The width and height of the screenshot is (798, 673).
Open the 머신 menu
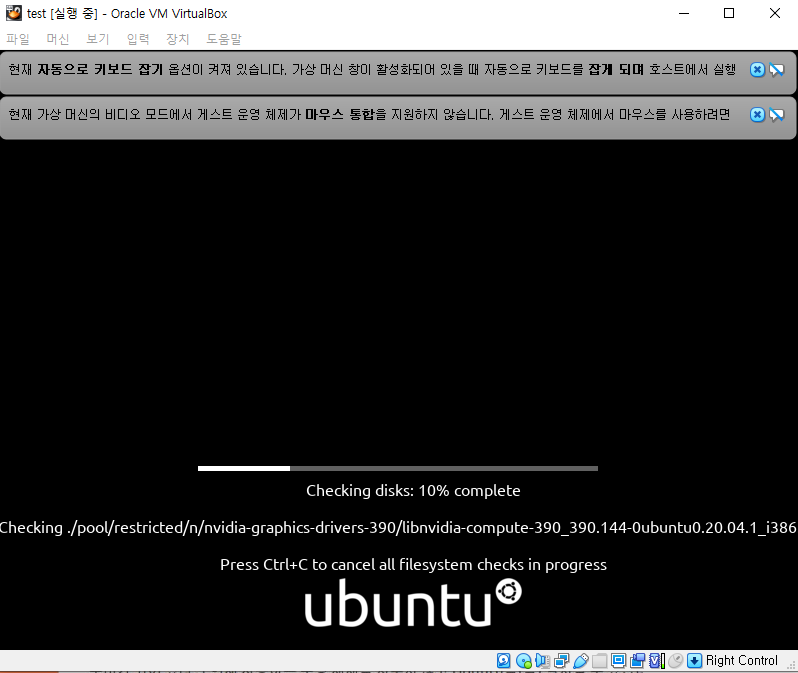coord(58,39)
